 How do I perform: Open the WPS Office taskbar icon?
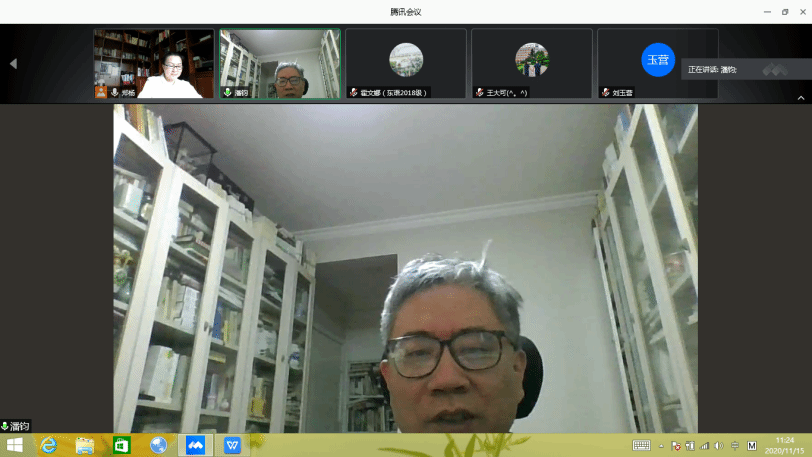[233, 446]
